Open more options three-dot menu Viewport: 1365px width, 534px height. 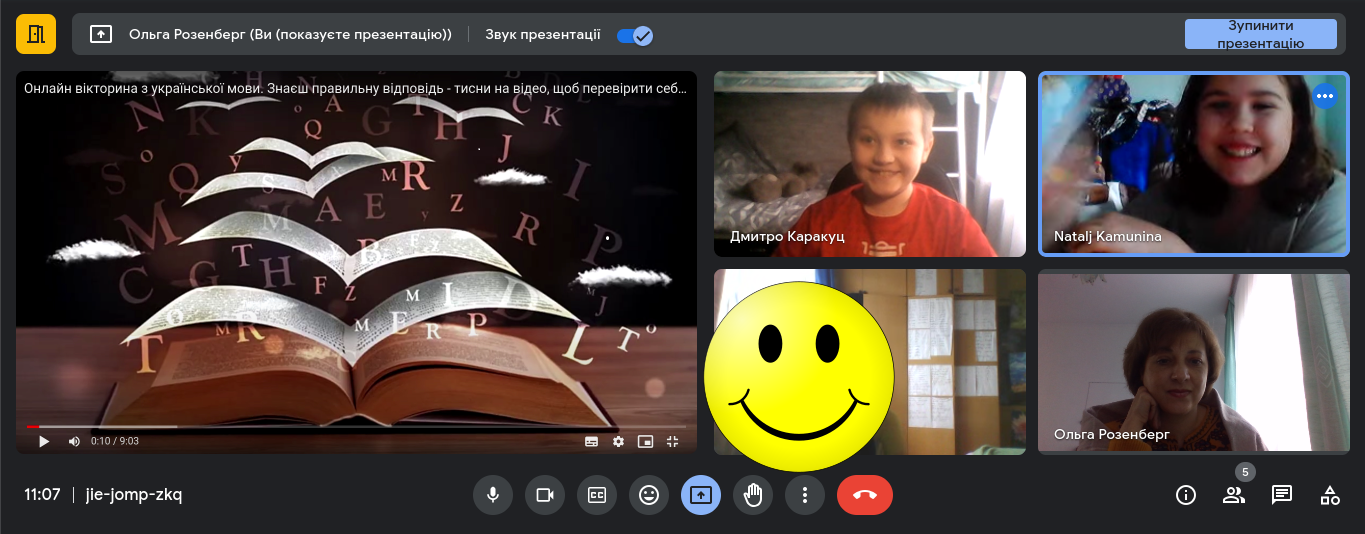[x=805, y=495]
